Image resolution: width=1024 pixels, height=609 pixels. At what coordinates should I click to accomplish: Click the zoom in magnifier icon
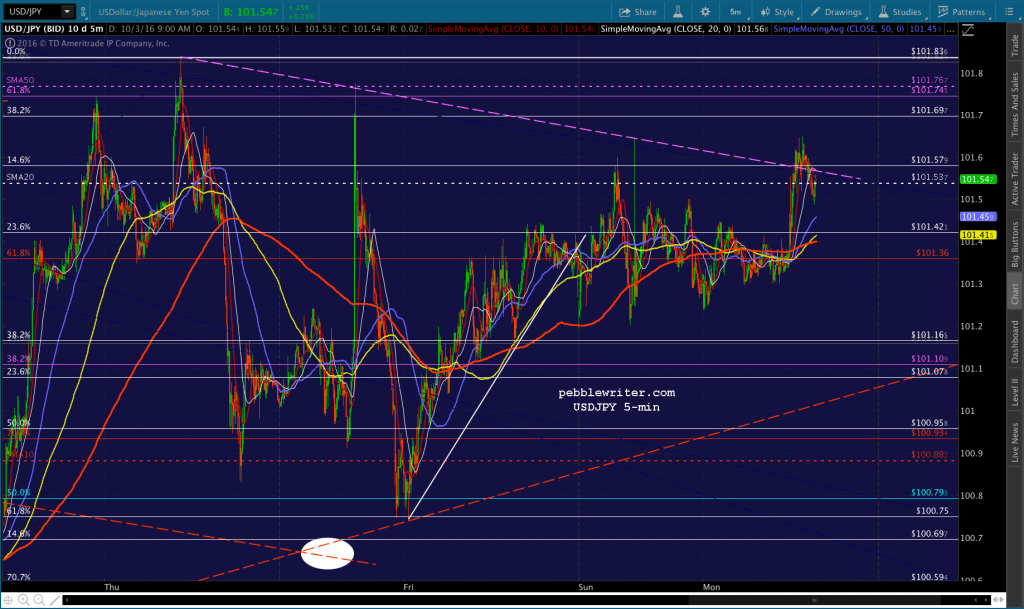[24, 599]
